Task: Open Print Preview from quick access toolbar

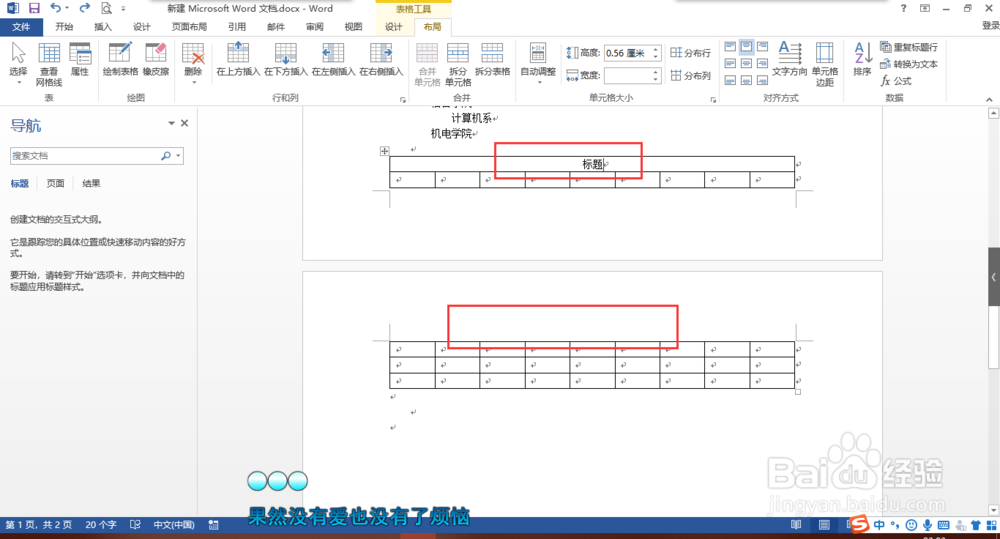Action: click(x=106, y=8)
